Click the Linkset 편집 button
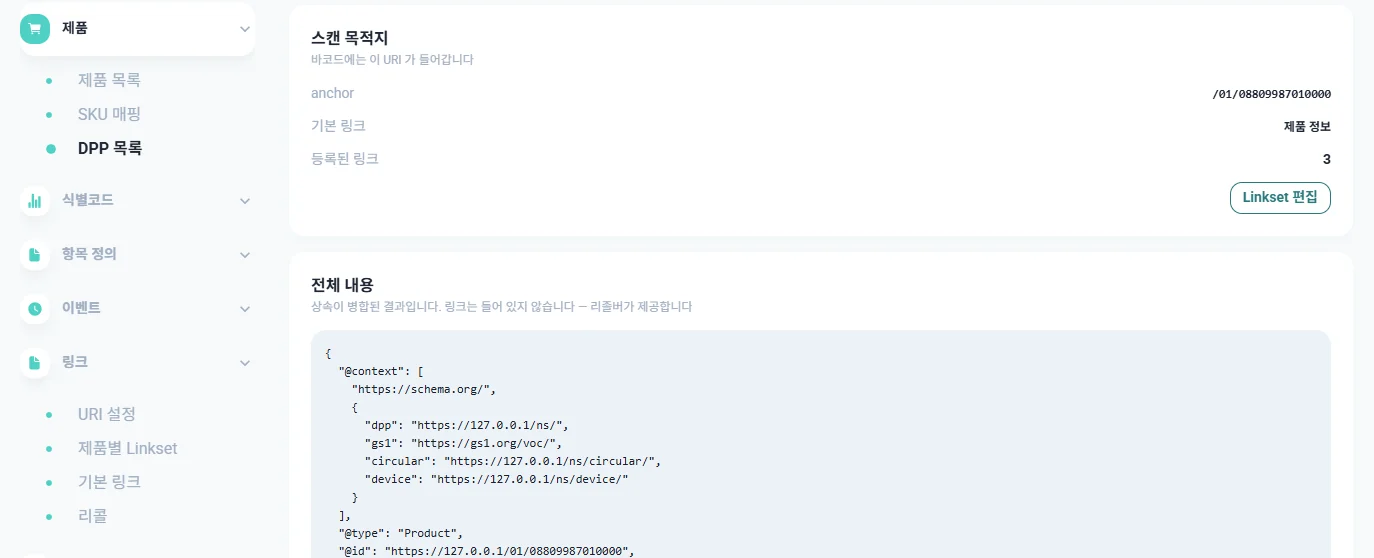Screen dimensions: 1374x558 point(1280,198)
